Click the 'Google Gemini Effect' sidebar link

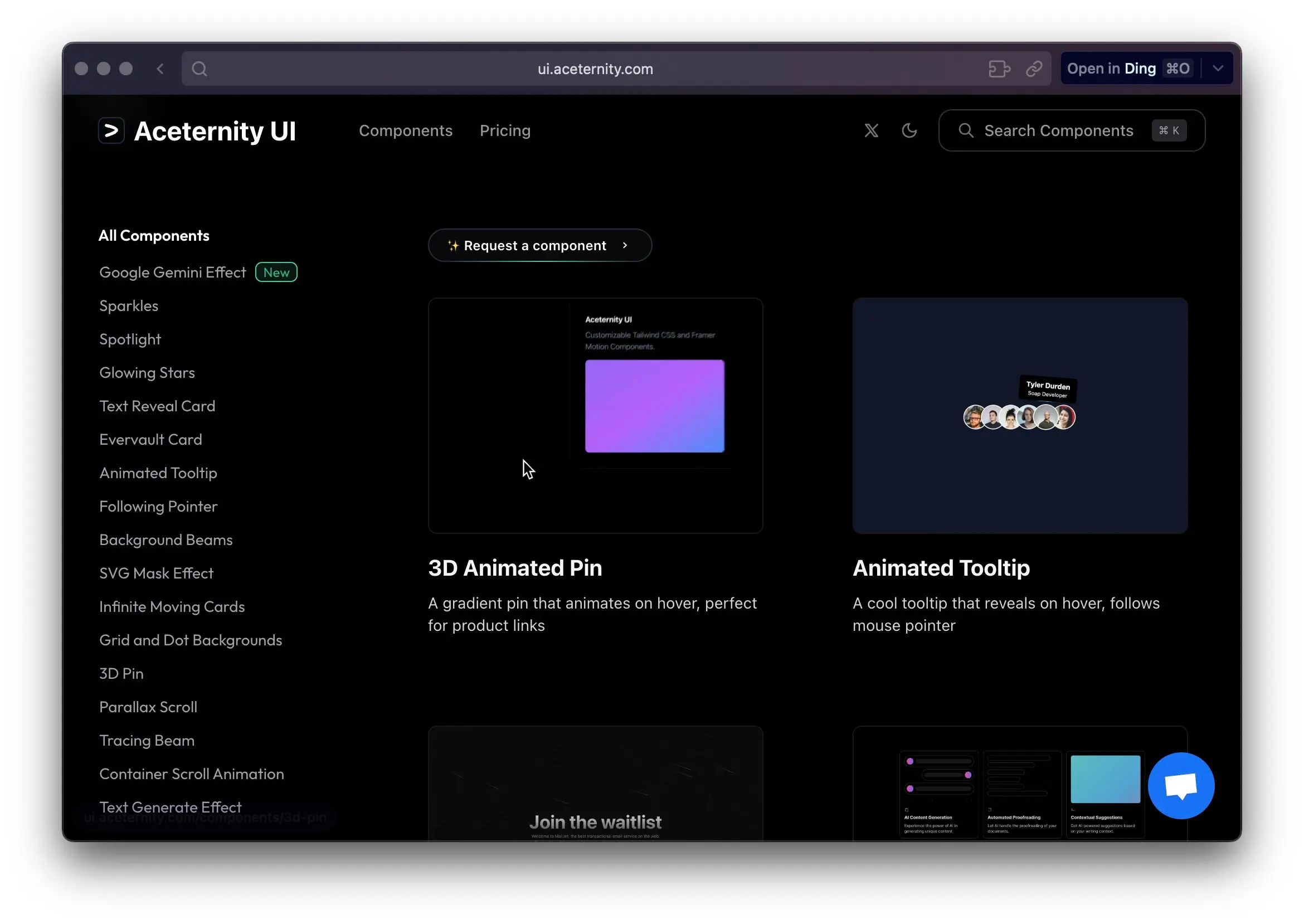[172, 272]
